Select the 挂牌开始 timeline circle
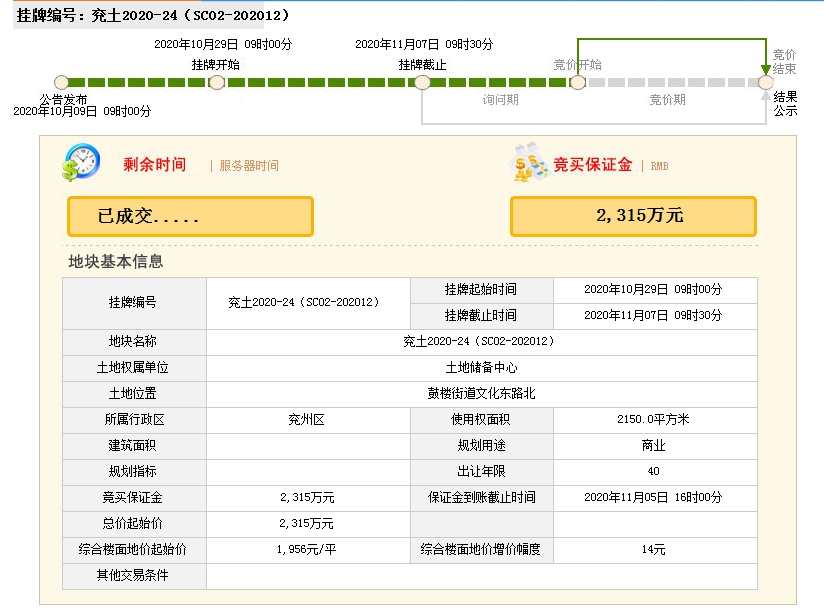Viewport: 829px width, 610px height. pyautogui.click(x=216, y=82)
